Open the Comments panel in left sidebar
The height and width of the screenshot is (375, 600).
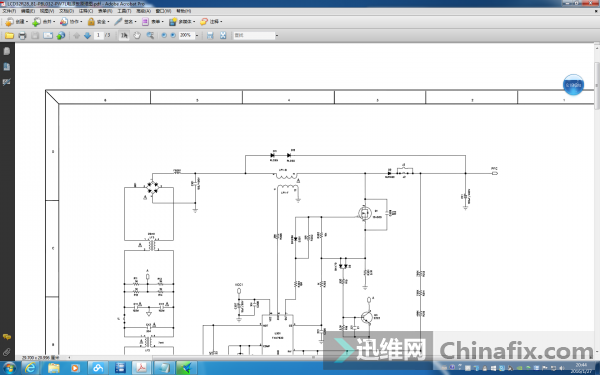coord(7,337)
